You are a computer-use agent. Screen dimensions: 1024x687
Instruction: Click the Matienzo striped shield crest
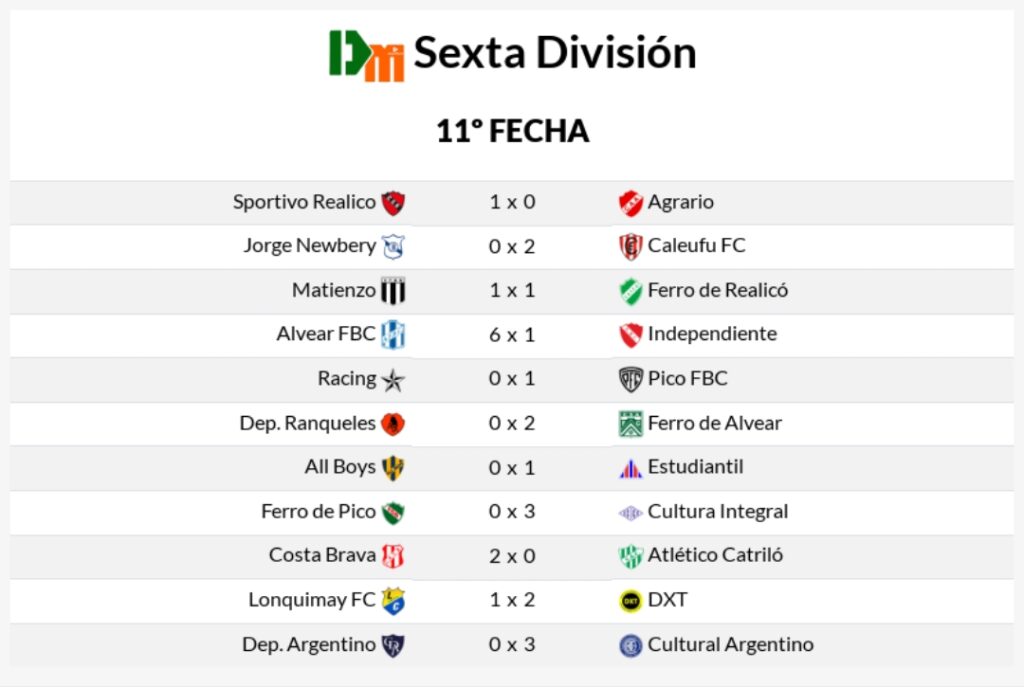tap(393, 291)
